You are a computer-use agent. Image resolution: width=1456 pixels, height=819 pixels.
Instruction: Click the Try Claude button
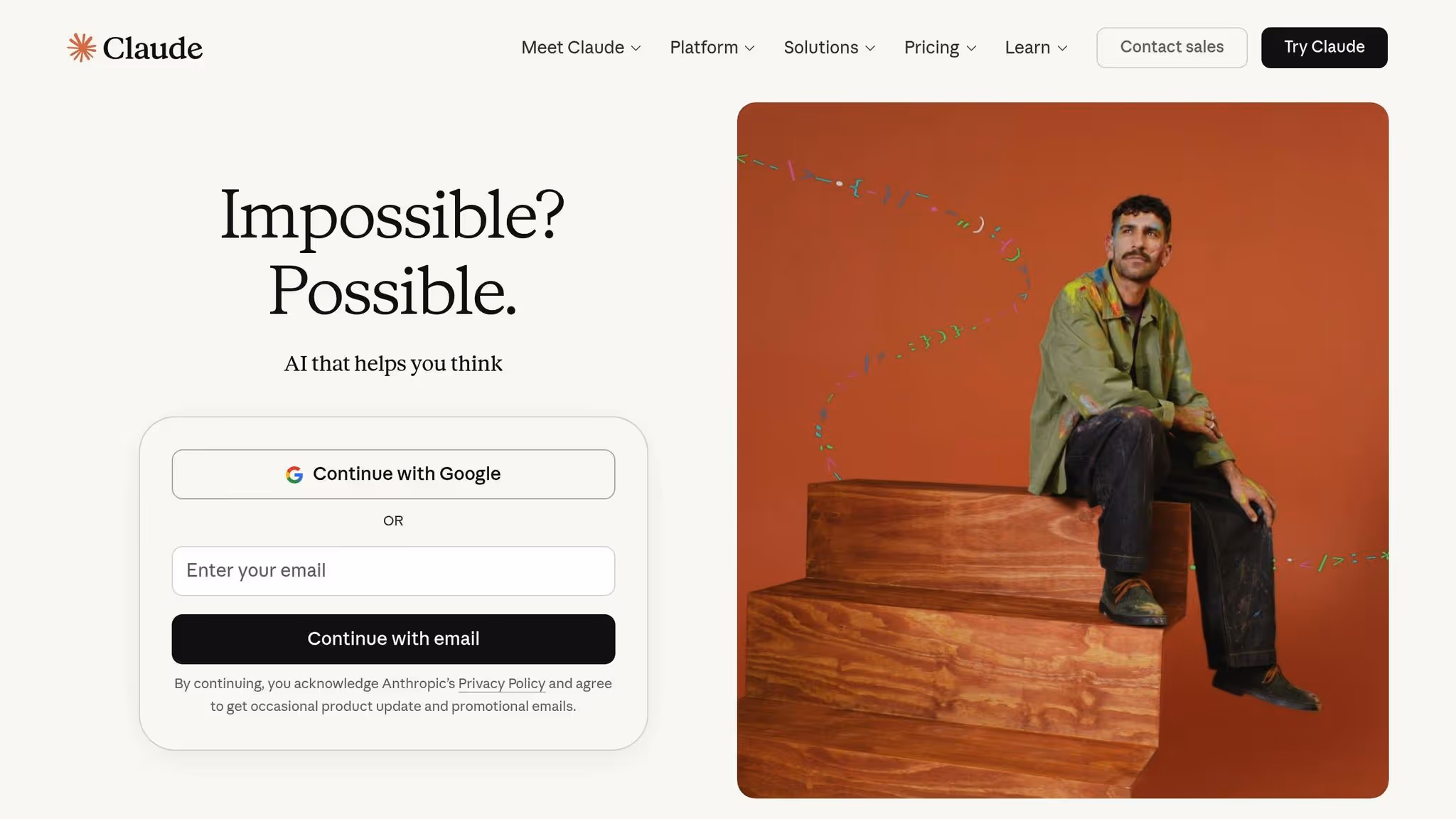pos(1324,48)
